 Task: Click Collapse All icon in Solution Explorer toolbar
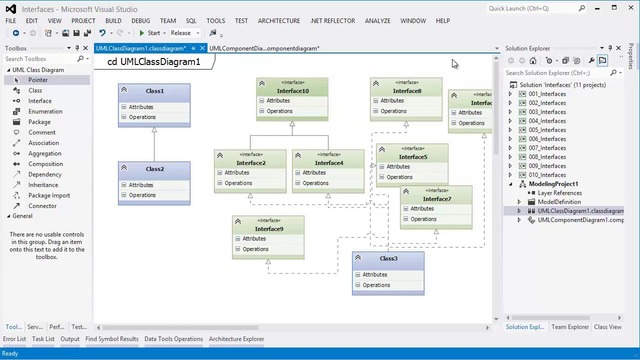(565, 61)
